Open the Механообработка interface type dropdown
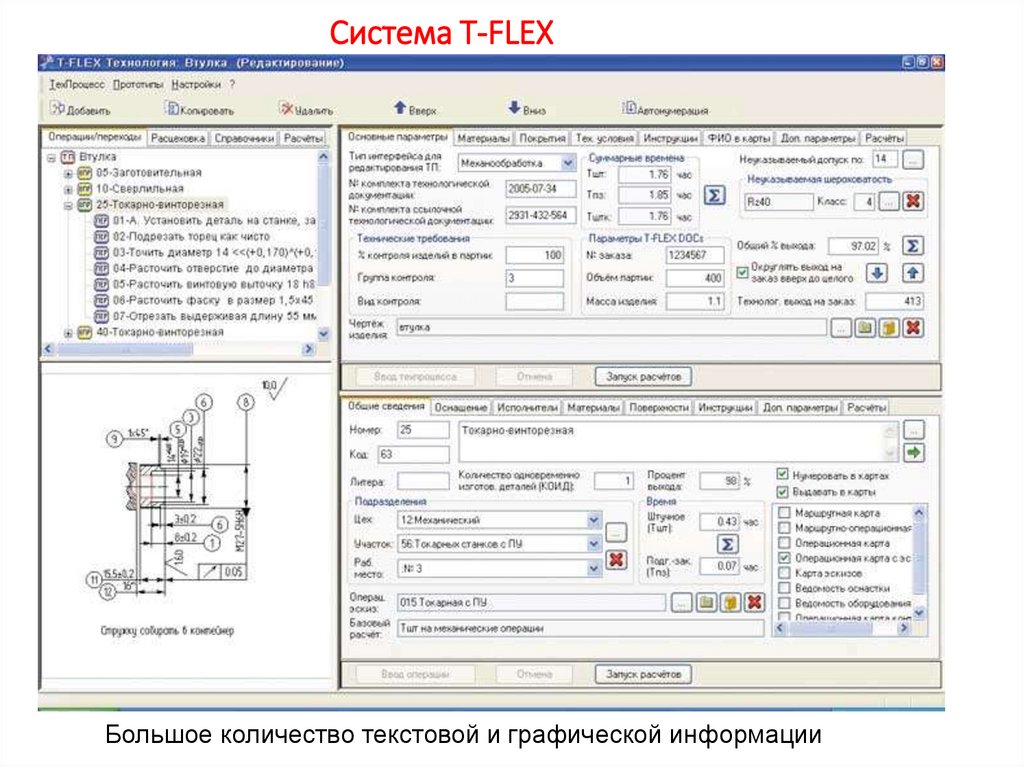The width and height of the screenshot is (1024, 767). [568, 163]
